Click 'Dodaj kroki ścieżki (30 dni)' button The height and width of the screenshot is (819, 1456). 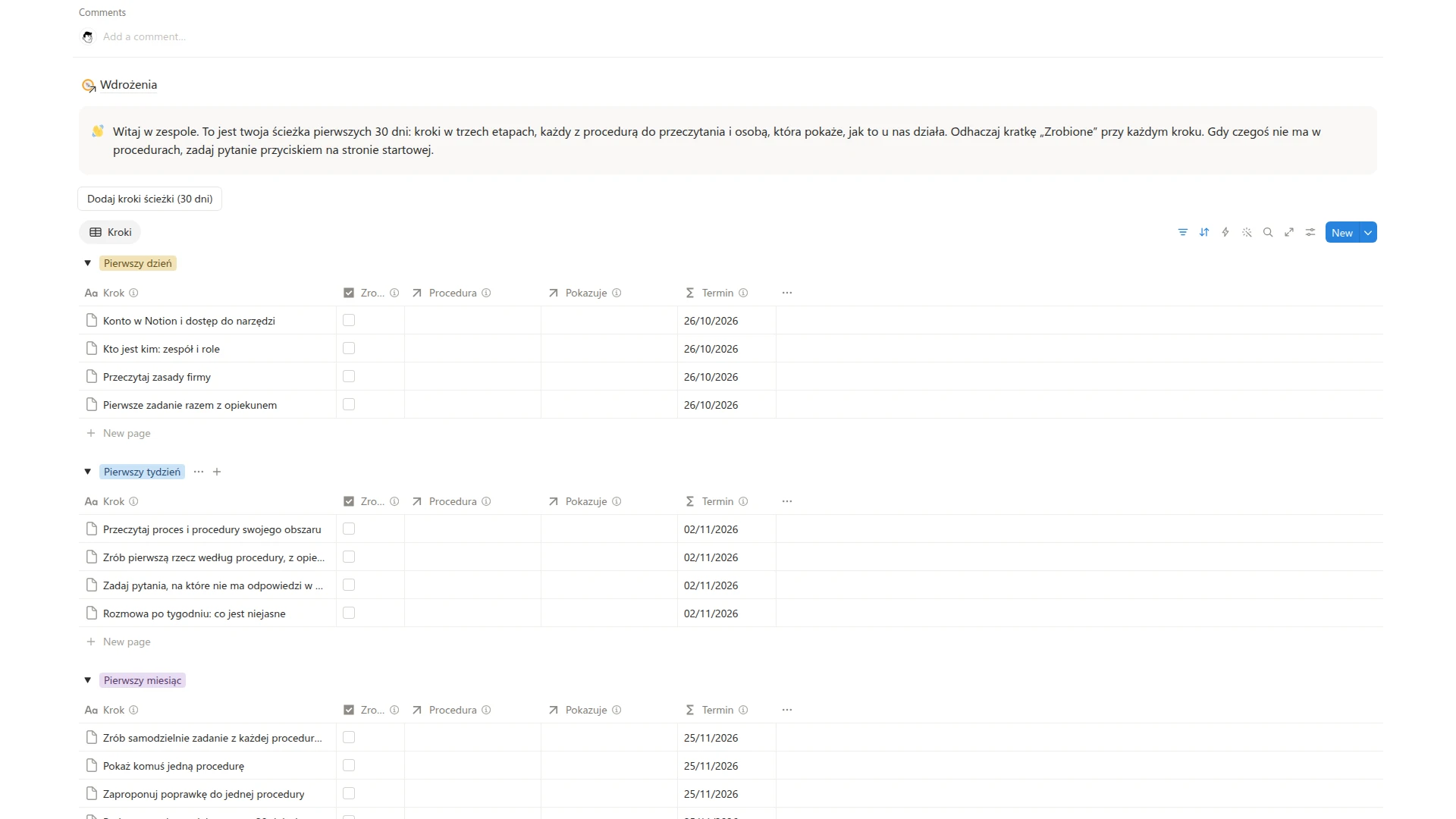[149, 199]
